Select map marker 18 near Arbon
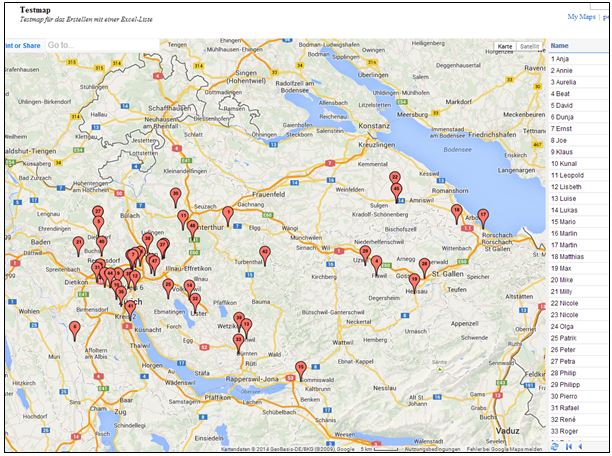Viewport: 612px width, 456px height. [456, 213]
